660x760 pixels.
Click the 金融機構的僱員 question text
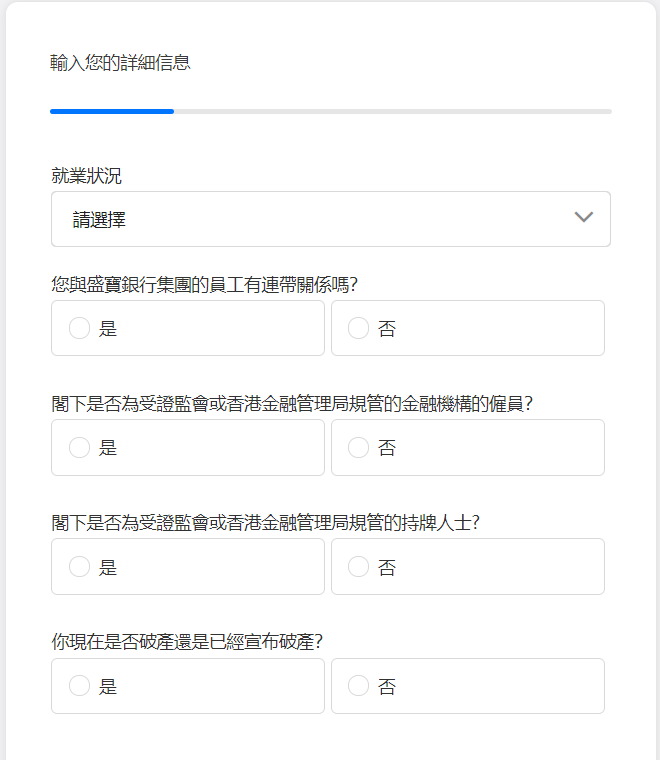pyautogui.click(x=292, y=404)
